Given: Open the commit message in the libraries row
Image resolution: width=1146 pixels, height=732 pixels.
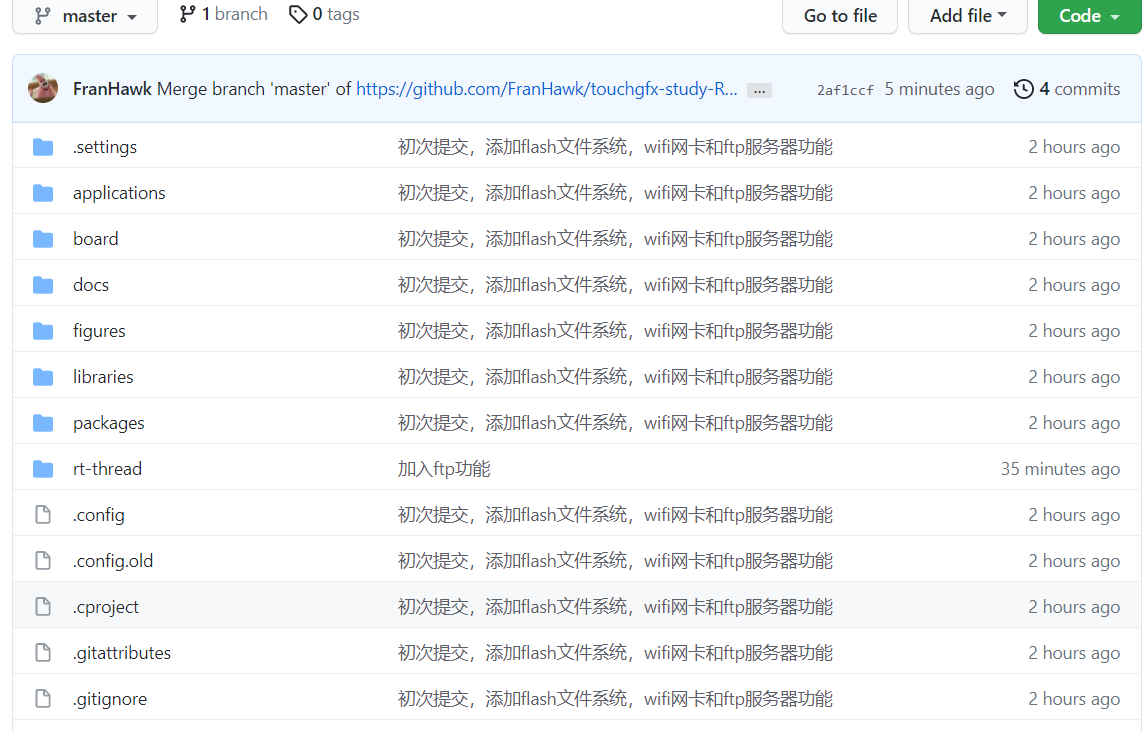Looking at the screenshot, I should point(615,377).
